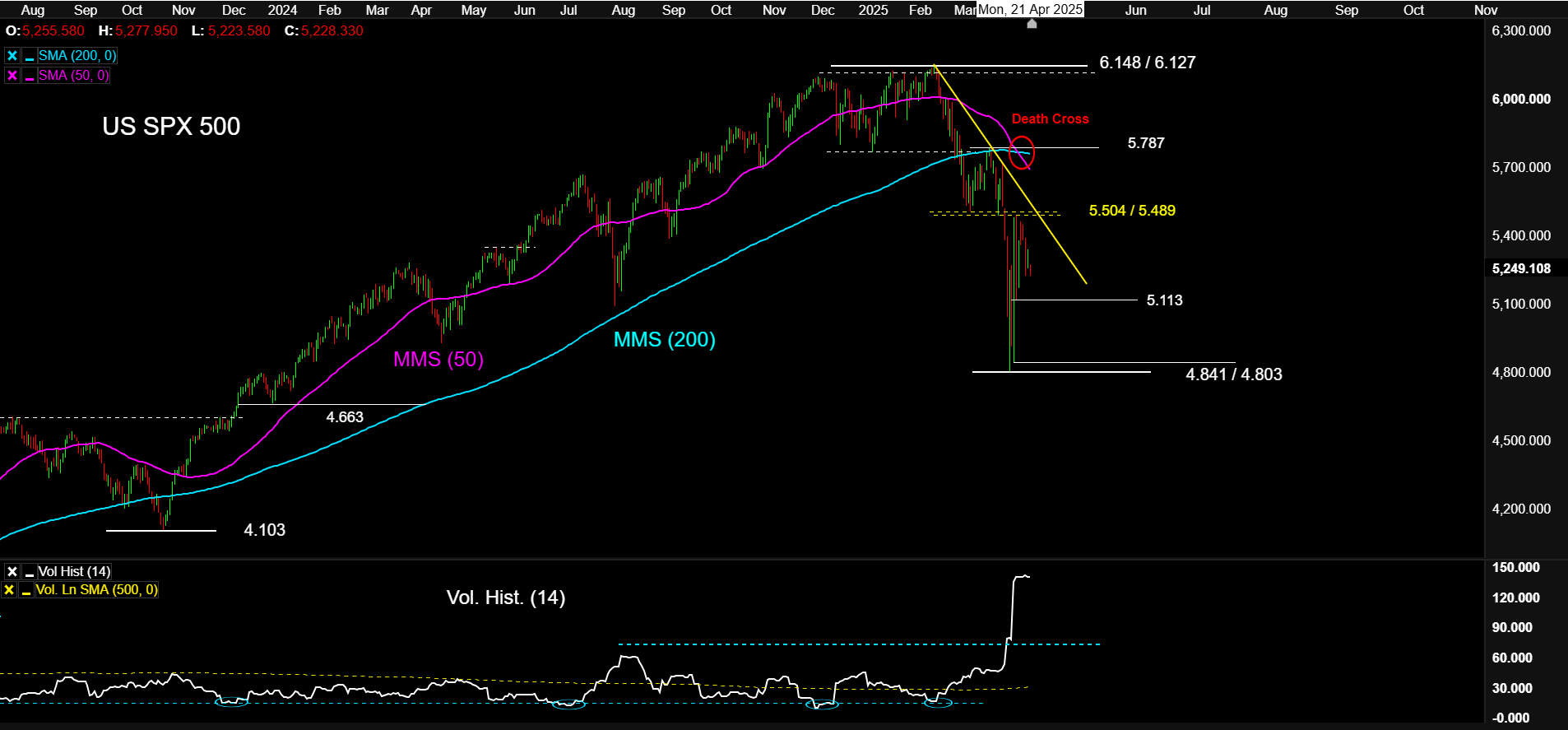Click the 5,249.108 current price label
The width and height of the screenshot is (1568, 730).
pyautogui.click(x=1521, y=268)
